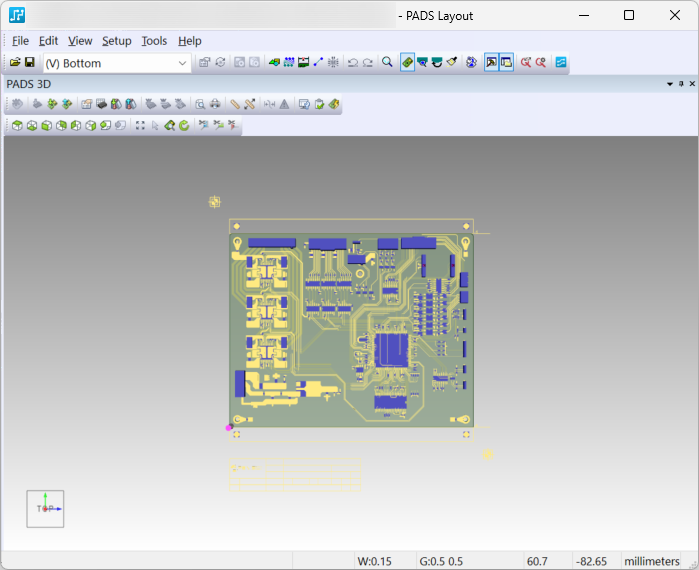Click the 3D display options icon
The height and width of the screenshot is (570, 699).
(86, 104)
